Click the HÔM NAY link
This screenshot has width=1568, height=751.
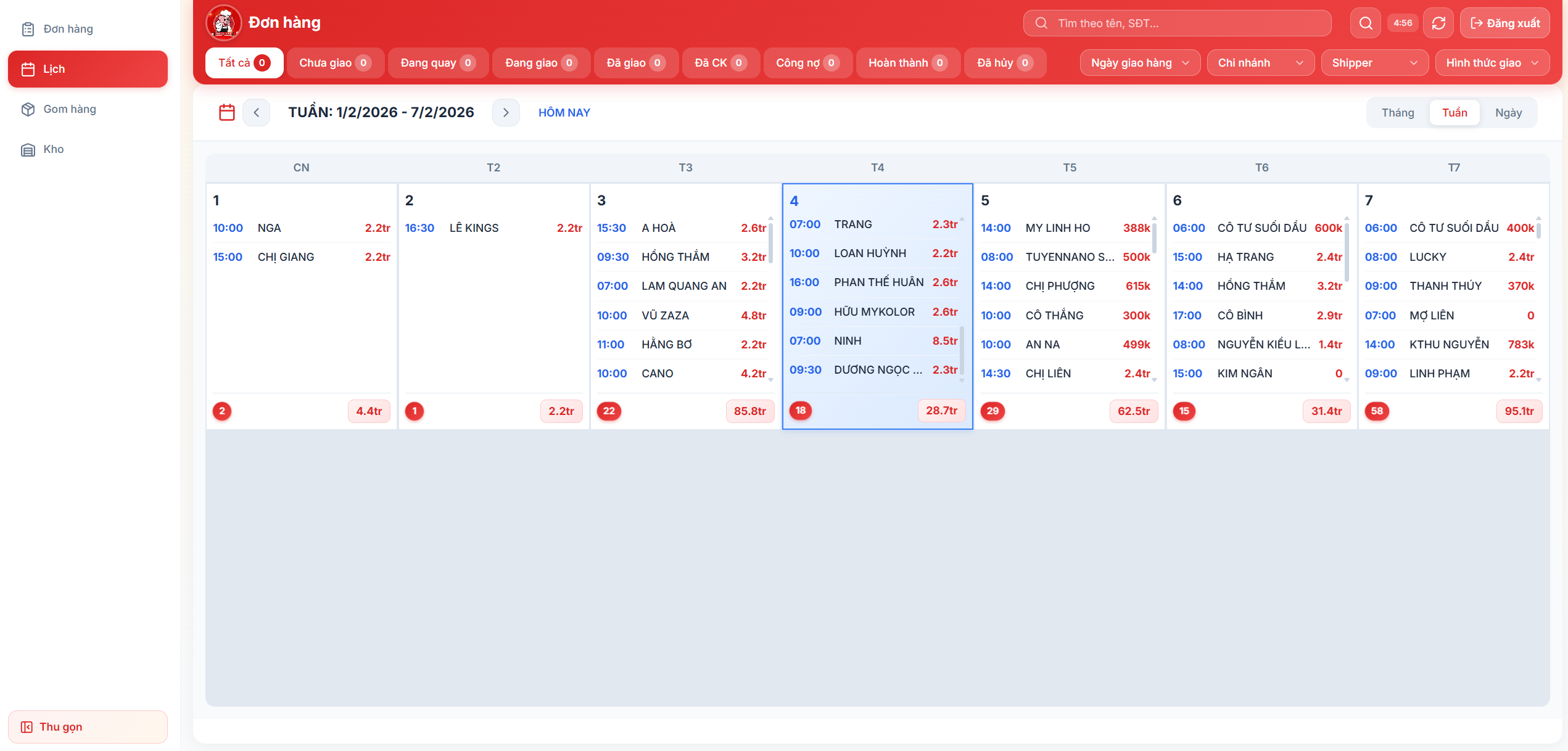[564, 112]
